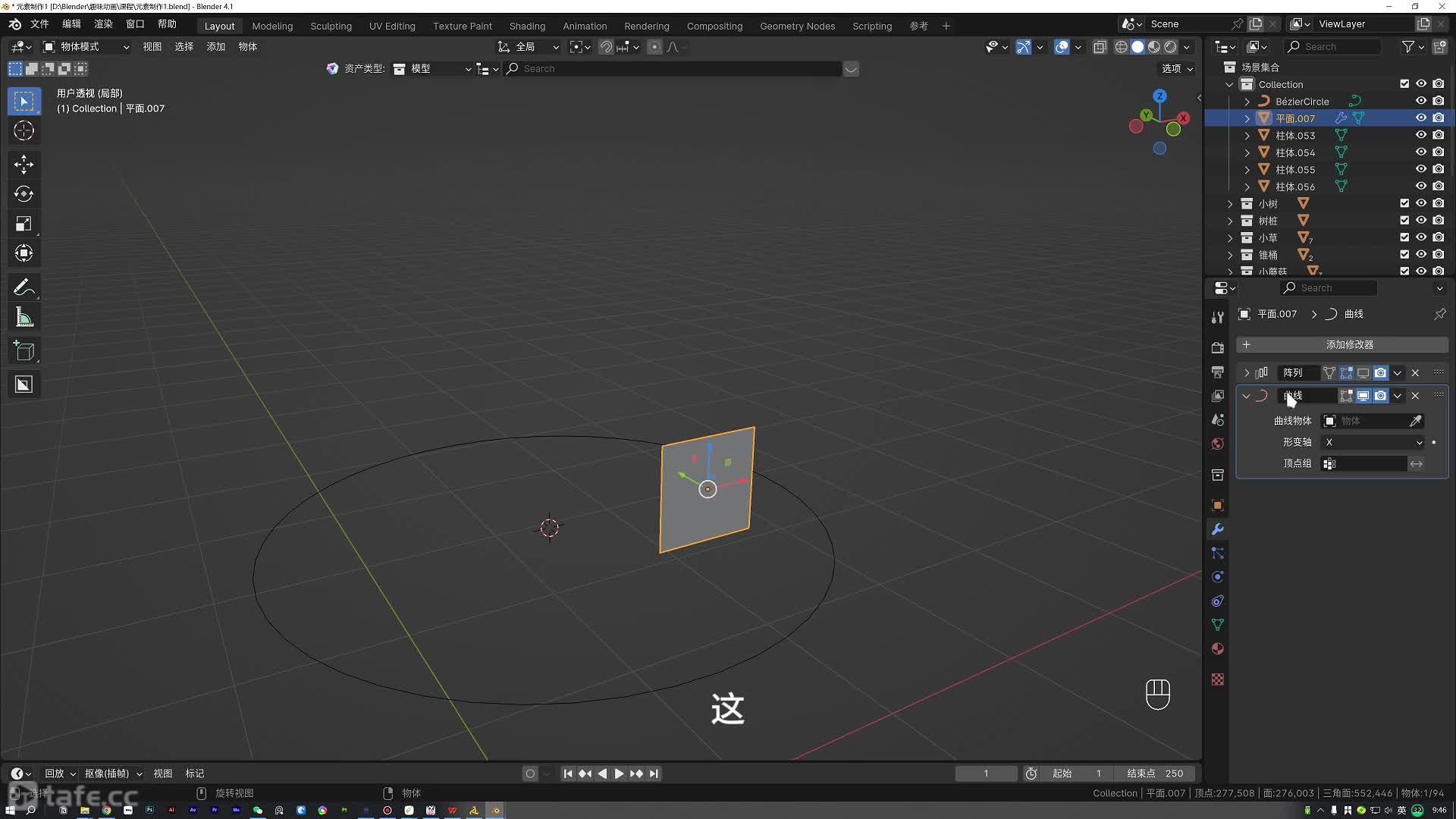Open the 文件 menu
This screenshot has width=1456, height=819.
[x=39, y=24]
